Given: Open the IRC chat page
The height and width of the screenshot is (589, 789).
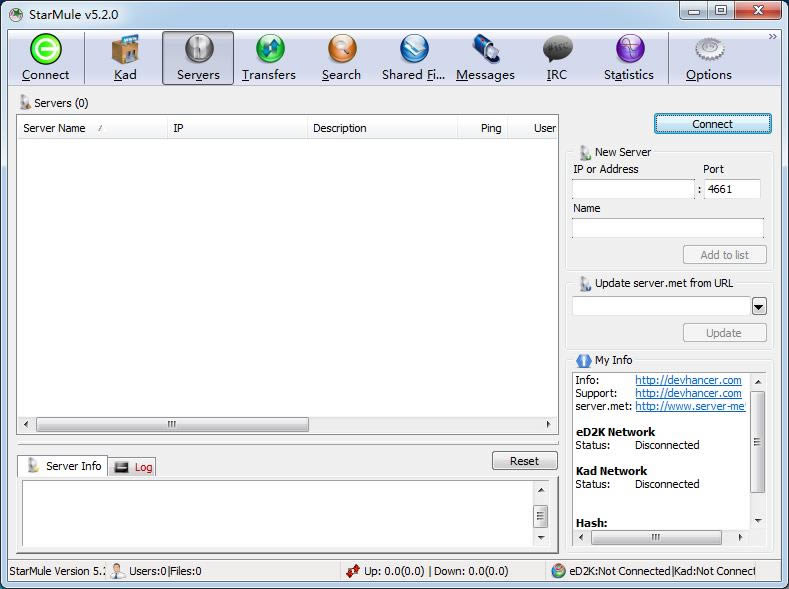Looking at the screenshot, I should 557,57.
